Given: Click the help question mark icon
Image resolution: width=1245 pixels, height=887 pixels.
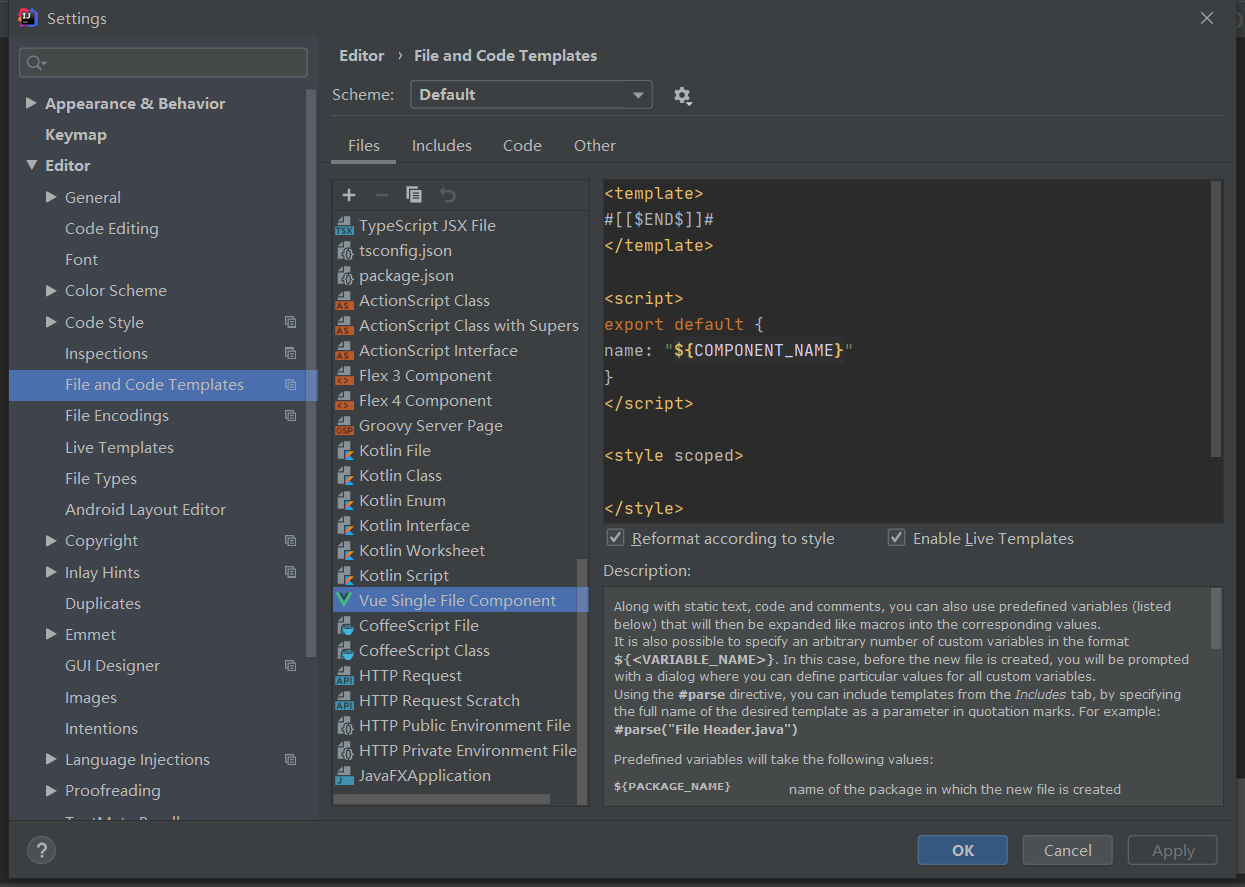Looking at the screenshot, I should pyautogui.click(x=41, y=851).
